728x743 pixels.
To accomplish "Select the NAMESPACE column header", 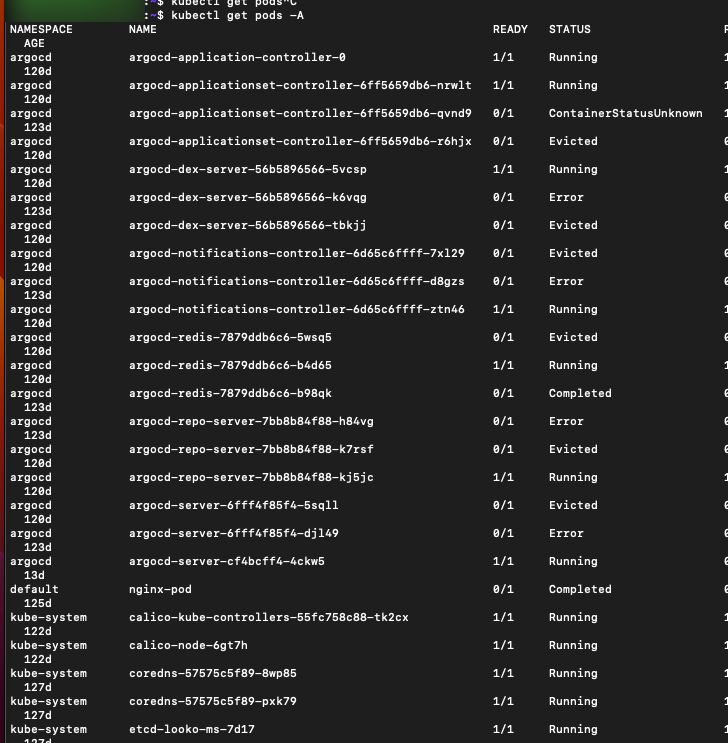I will [x=41, y=29].
